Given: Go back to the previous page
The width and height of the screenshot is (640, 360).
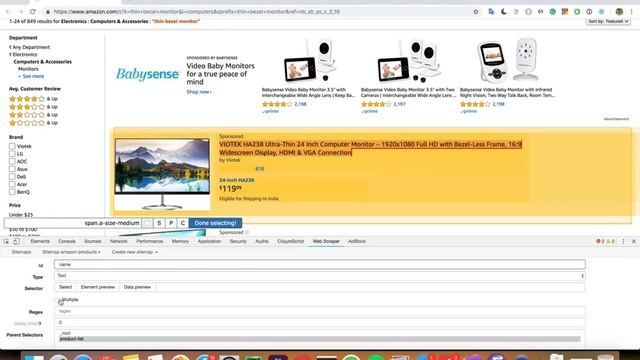Looking at the screenshot, I should 9,12.
